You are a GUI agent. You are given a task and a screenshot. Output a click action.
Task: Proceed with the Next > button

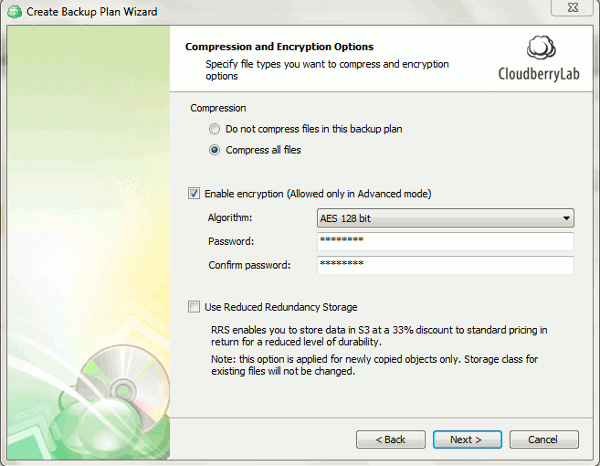tap(467, 440)
